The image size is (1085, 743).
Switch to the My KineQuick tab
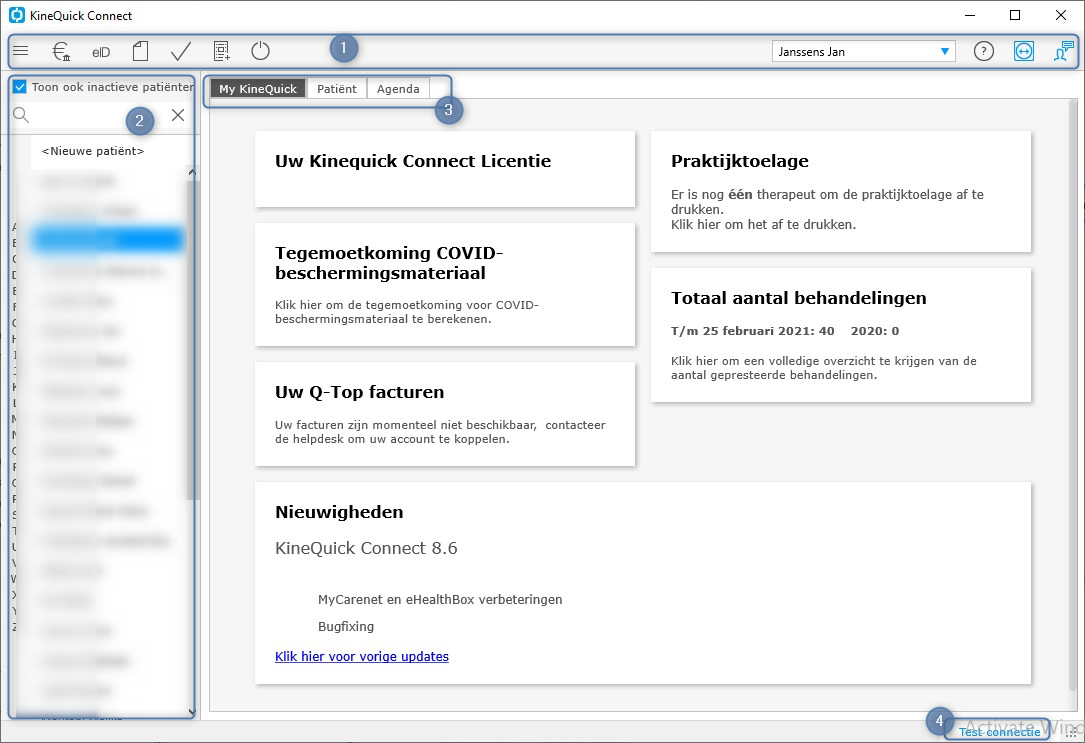[257, 89]
